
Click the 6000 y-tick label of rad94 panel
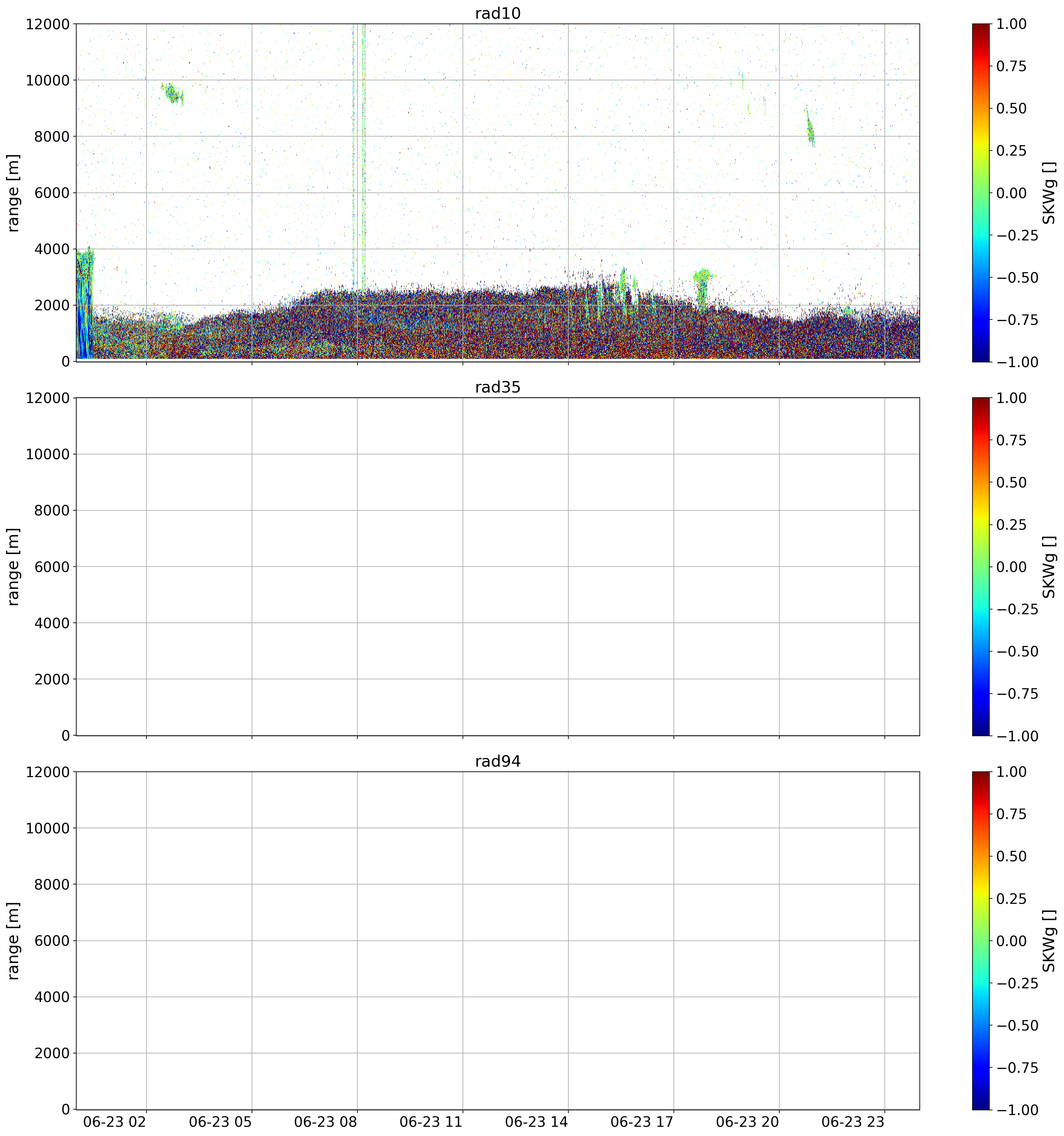point(52,941)
